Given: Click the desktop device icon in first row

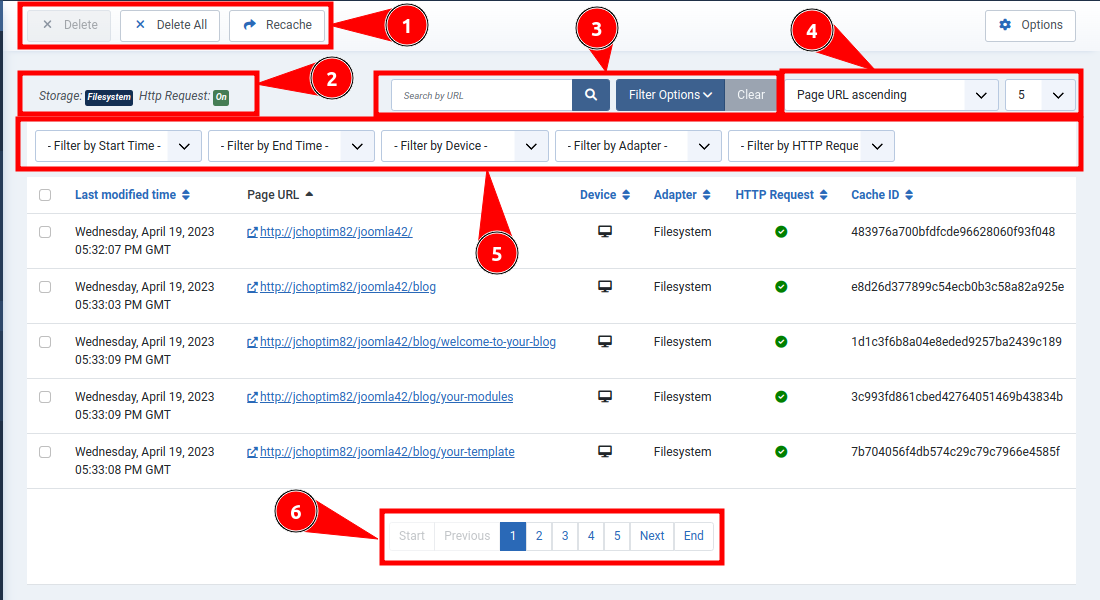Looking at the screenshot, I should tap(604, 230).
